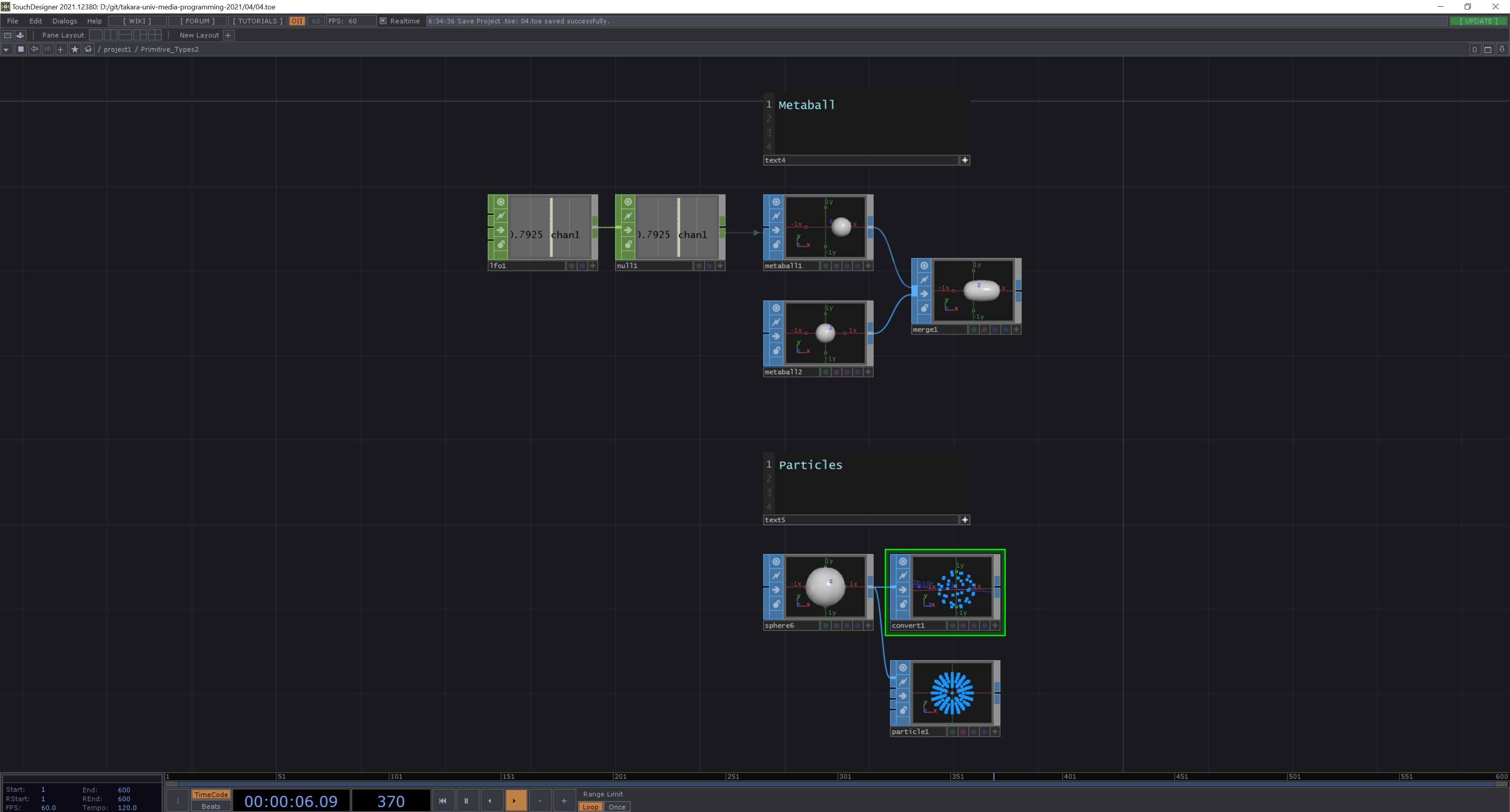Expand text5 node with plus button
The width and height of the screenshot is (1510, 812).
965,520
